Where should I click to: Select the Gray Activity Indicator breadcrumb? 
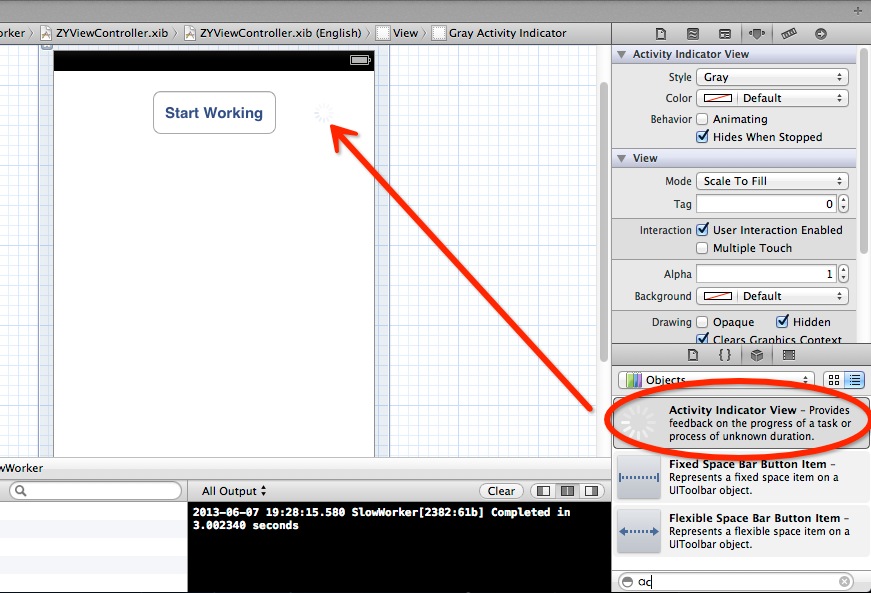click(x=506, y=33)
